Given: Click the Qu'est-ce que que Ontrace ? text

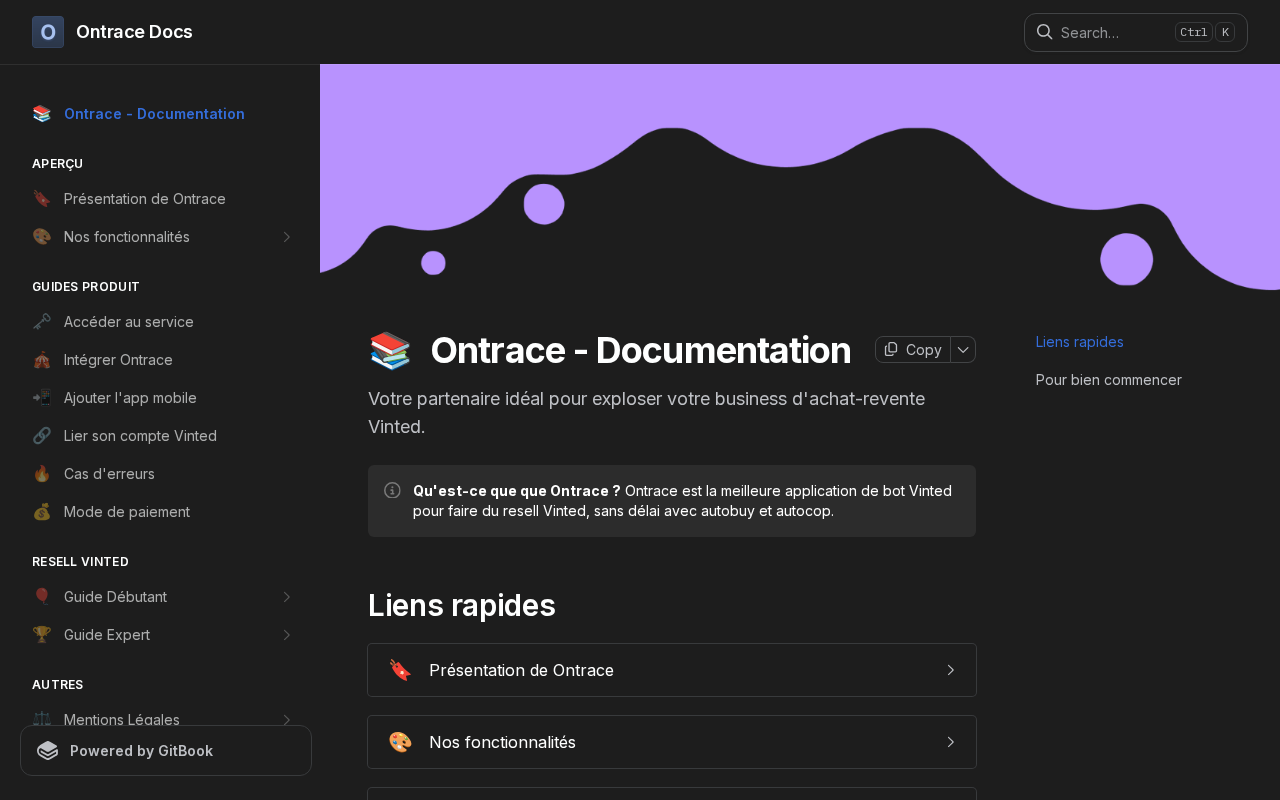Looking at the screenshot, I should (x=517, y=491).
